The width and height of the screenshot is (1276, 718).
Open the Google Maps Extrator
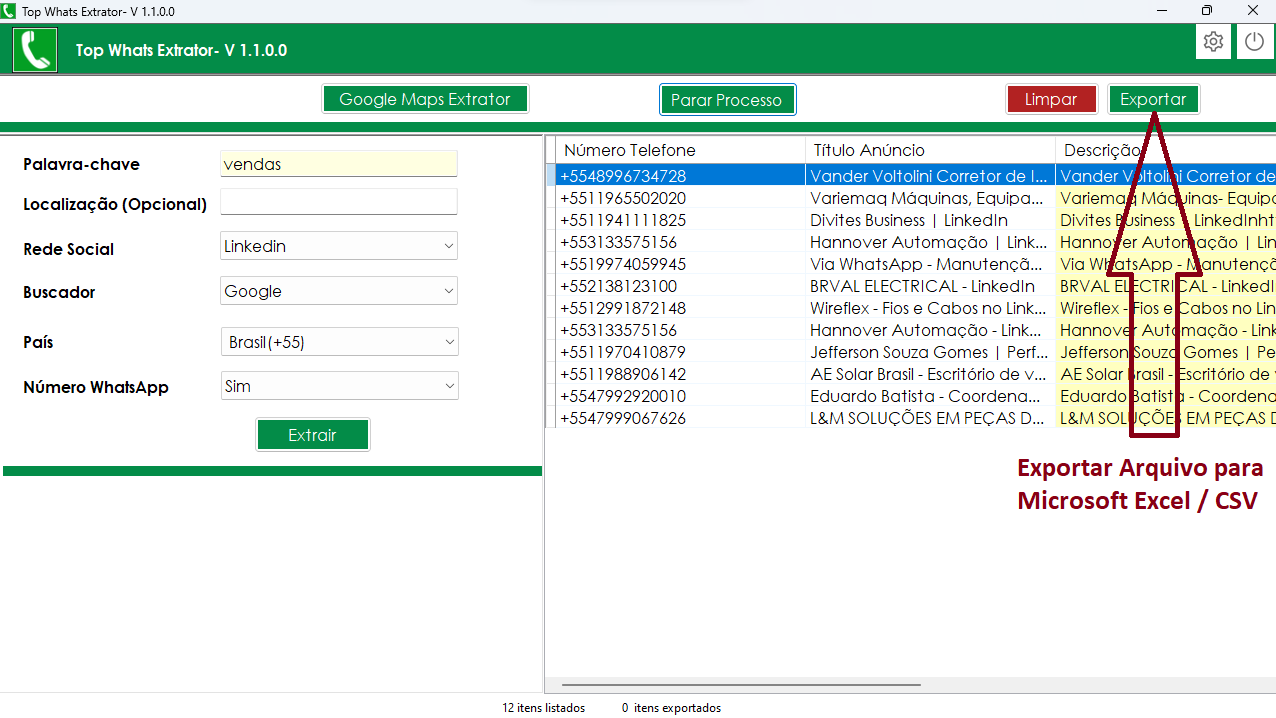click(425, 99)
